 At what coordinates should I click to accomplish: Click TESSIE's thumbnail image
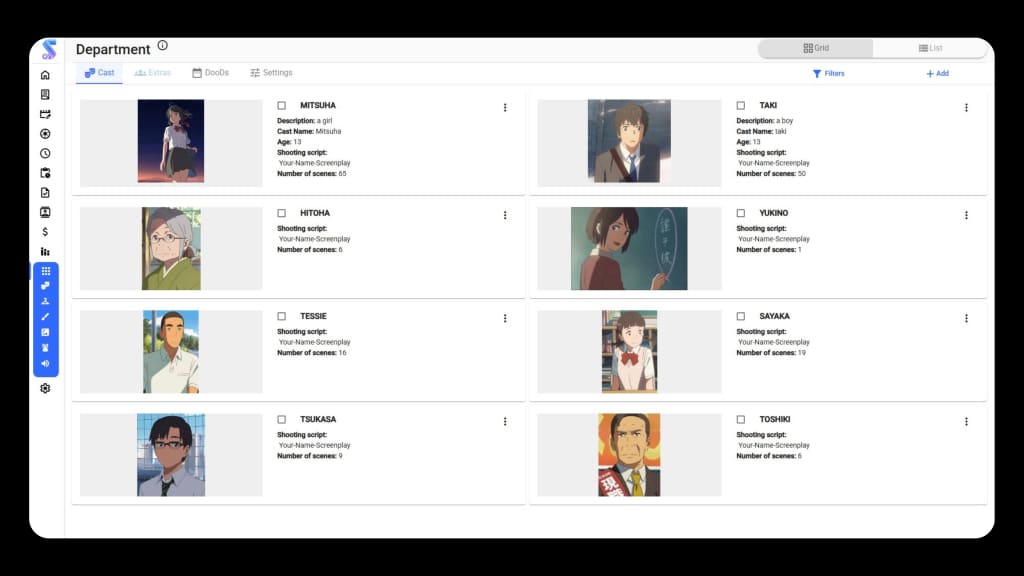click(169, 352)
